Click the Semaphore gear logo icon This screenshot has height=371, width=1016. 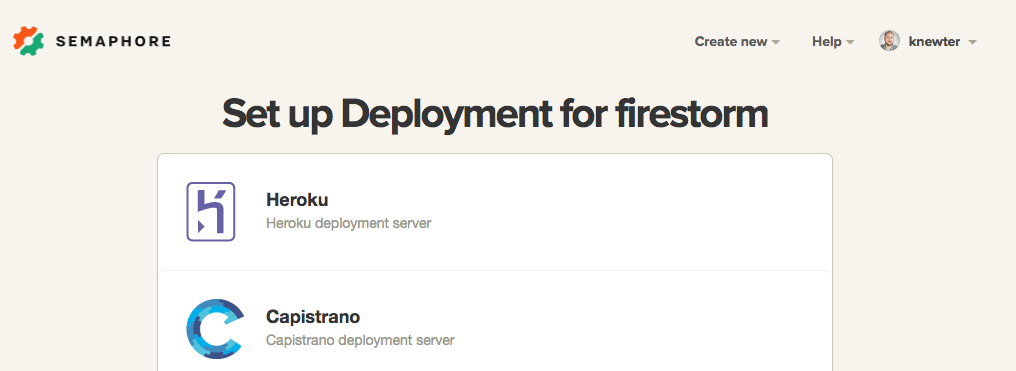(29, 41)
